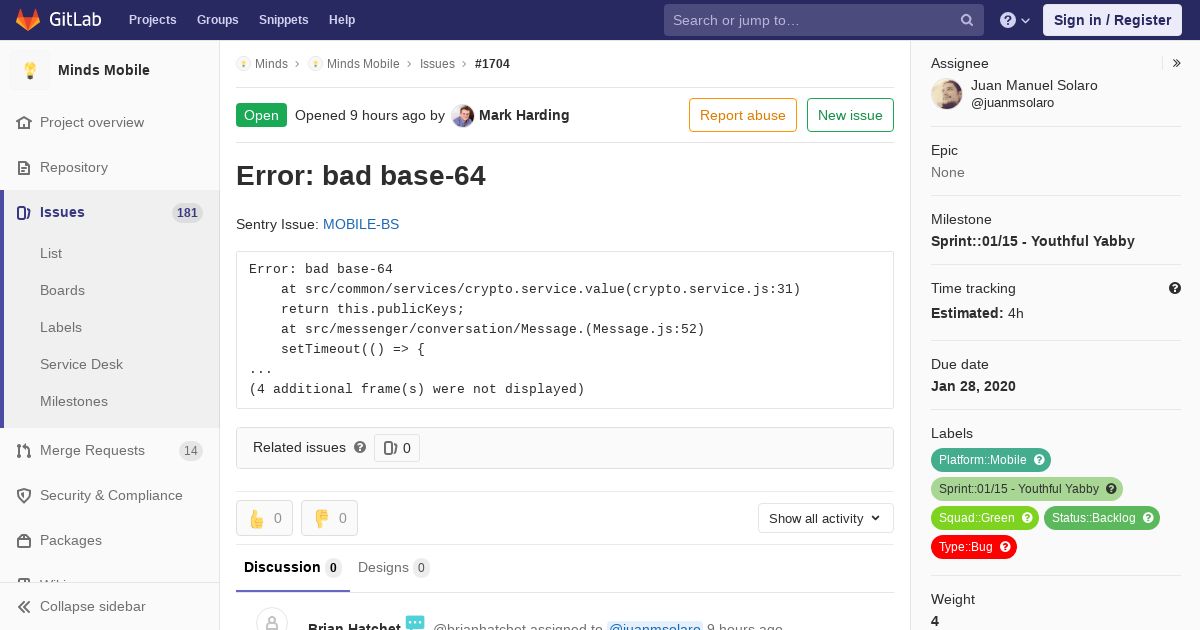Viewport: 1200px width, 630px height.
Task: Click the Report abuse button
Action: click(743, 115)
